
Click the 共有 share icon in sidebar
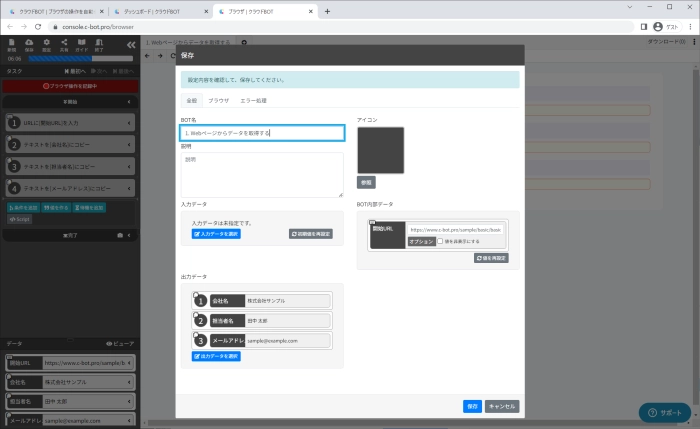click(x=64, y=44)
